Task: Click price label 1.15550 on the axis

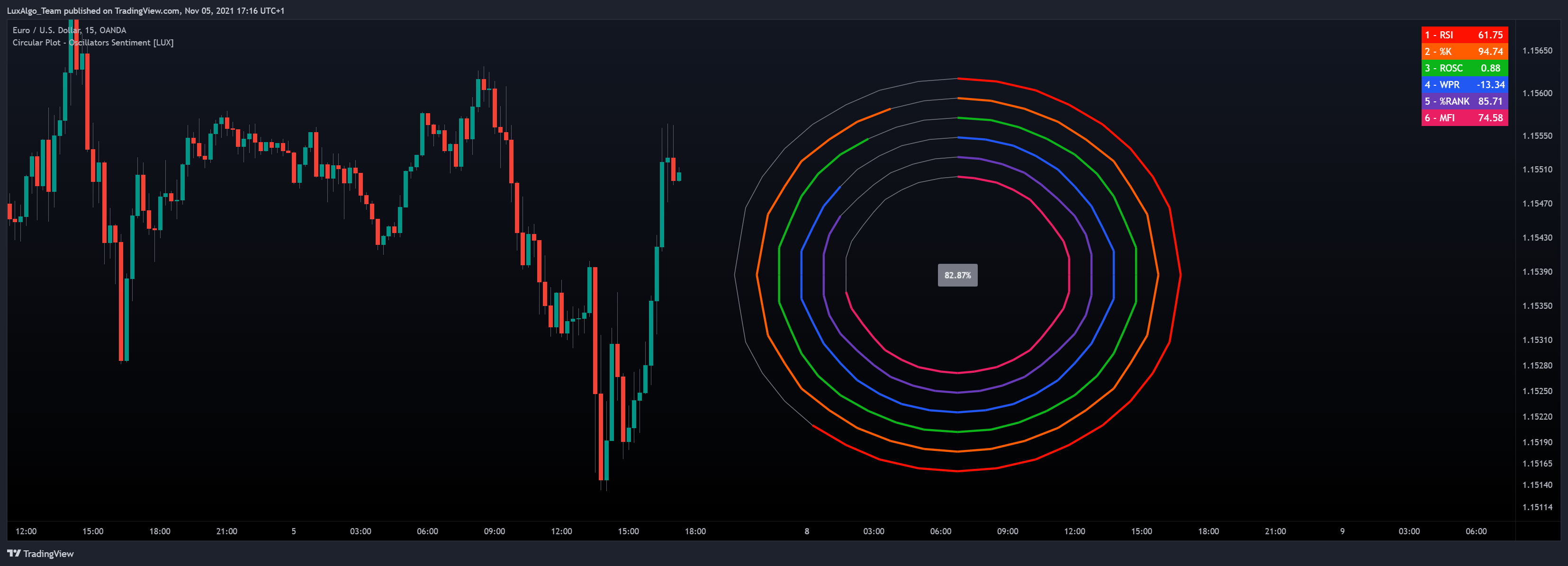Action: click(1537, 136)
